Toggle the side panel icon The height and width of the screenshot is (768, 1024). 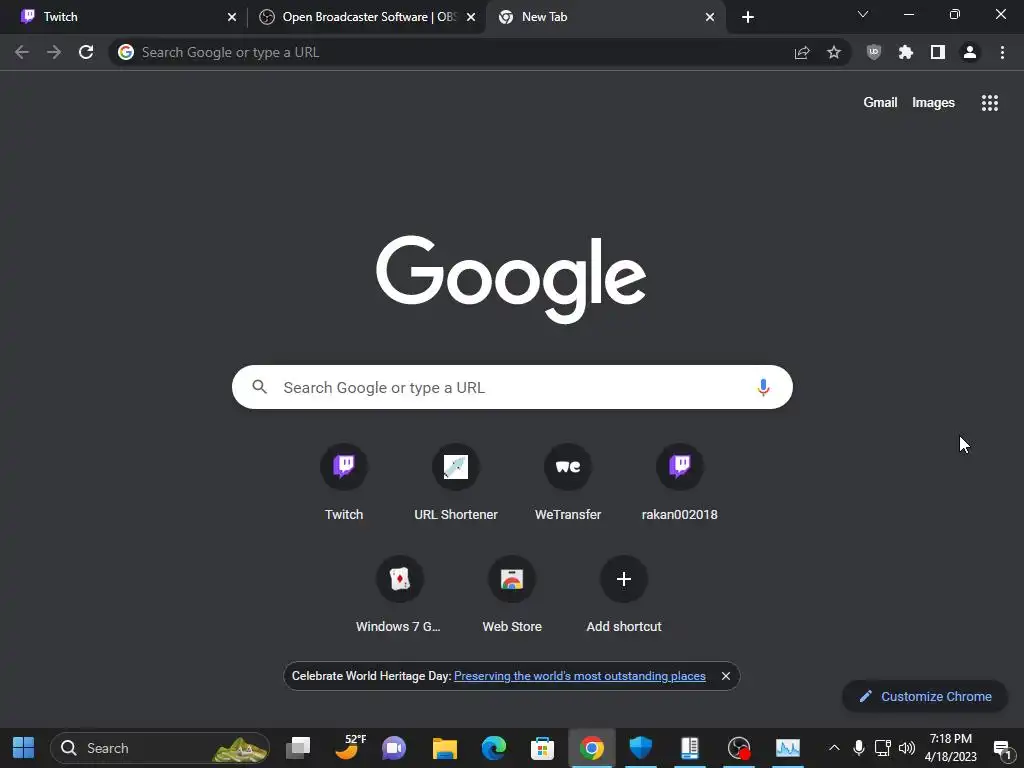(x=938, y=52)
